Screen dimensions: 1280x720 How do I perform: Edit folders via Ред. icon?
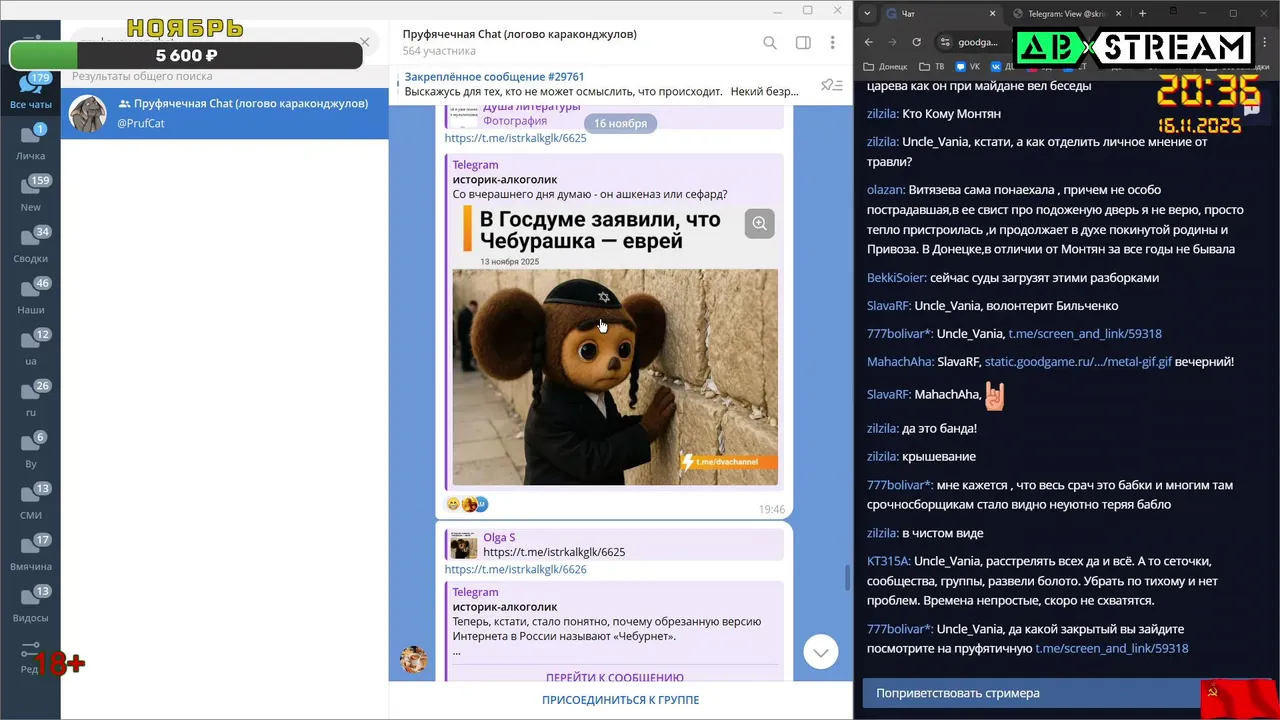click(31, 657)
